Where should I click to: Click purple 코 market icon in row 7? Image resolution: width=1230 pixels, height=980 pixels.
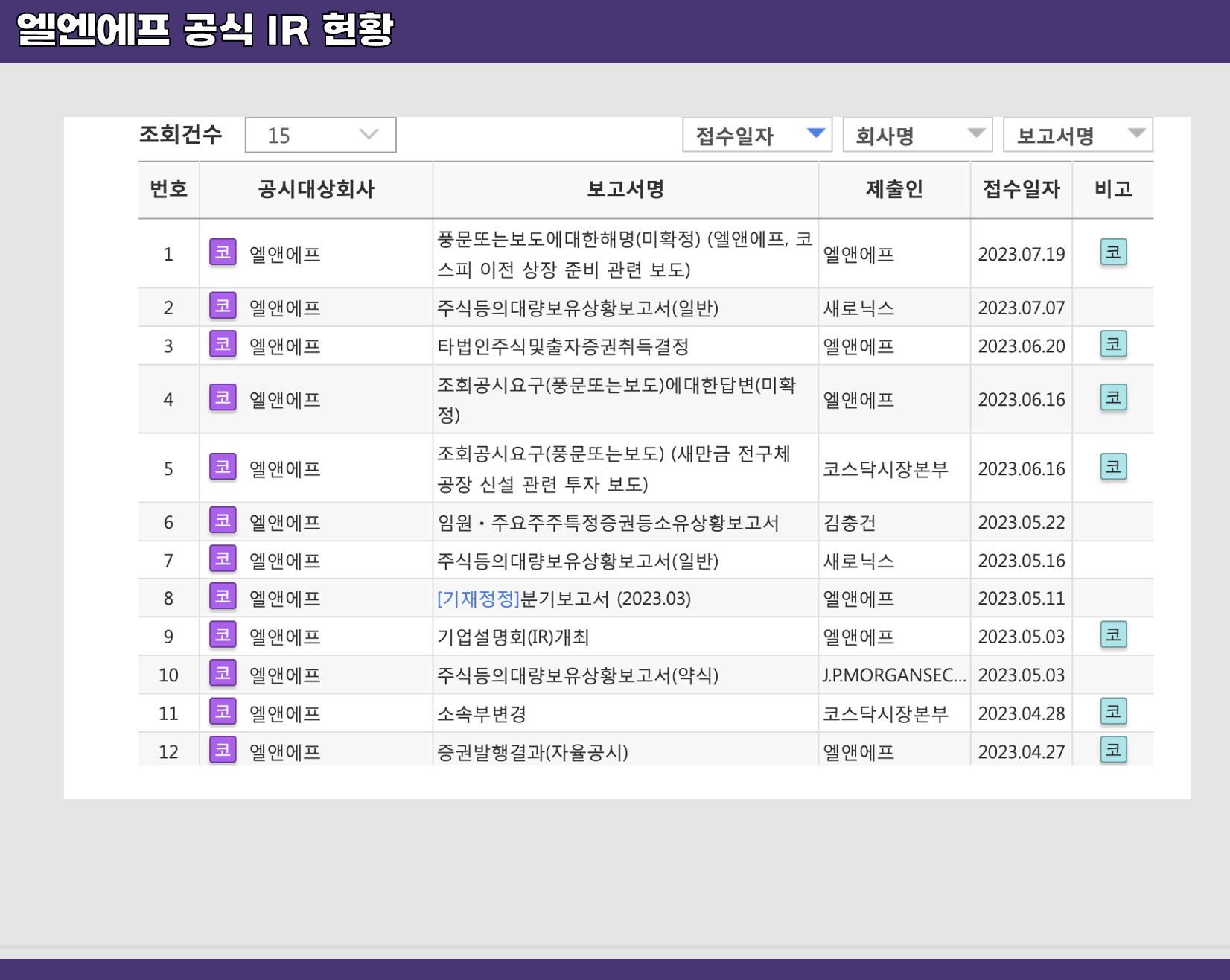(223, 559)
